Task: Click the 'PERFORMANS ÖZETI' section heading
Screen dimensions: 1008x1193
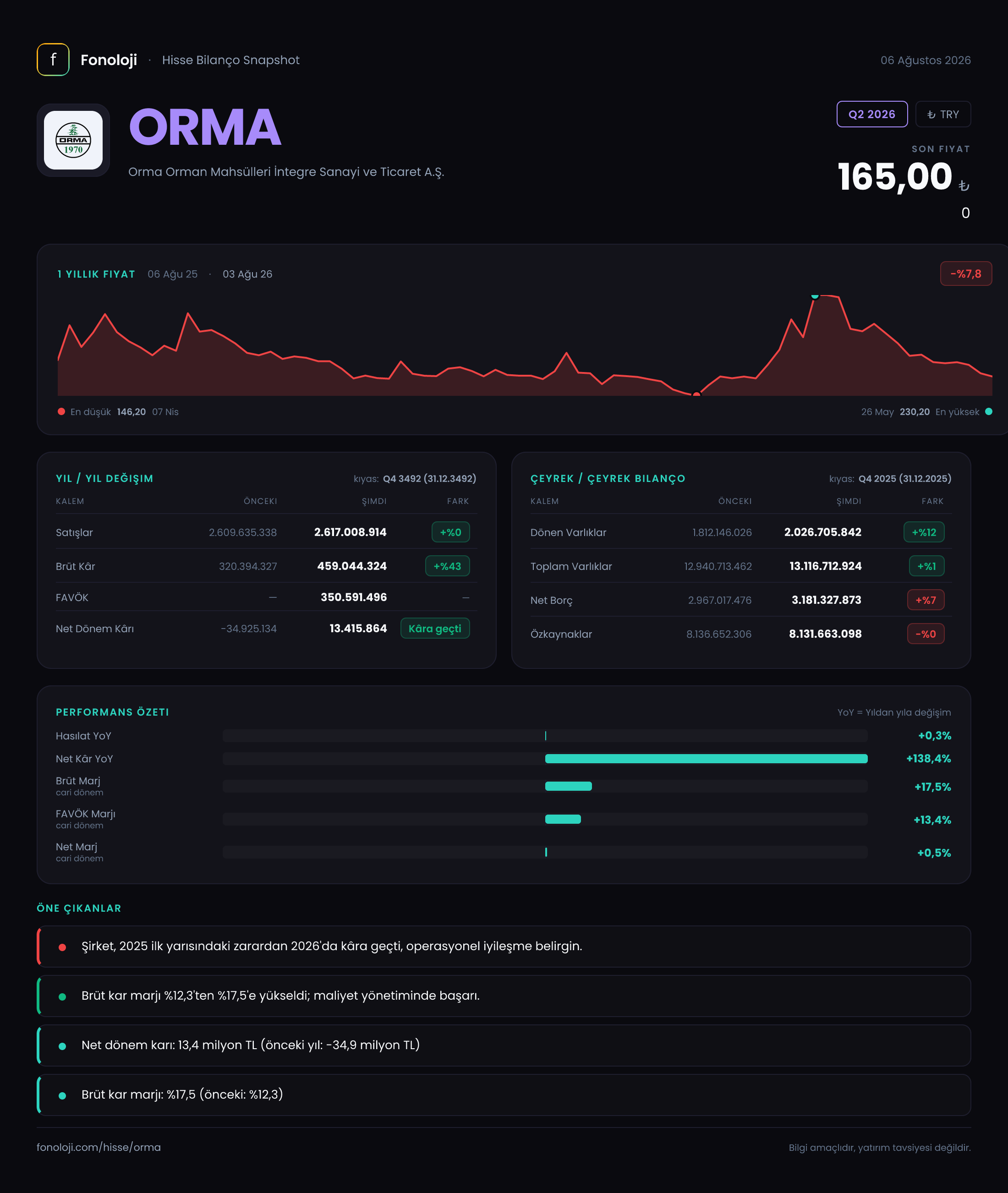Action: 113,712
